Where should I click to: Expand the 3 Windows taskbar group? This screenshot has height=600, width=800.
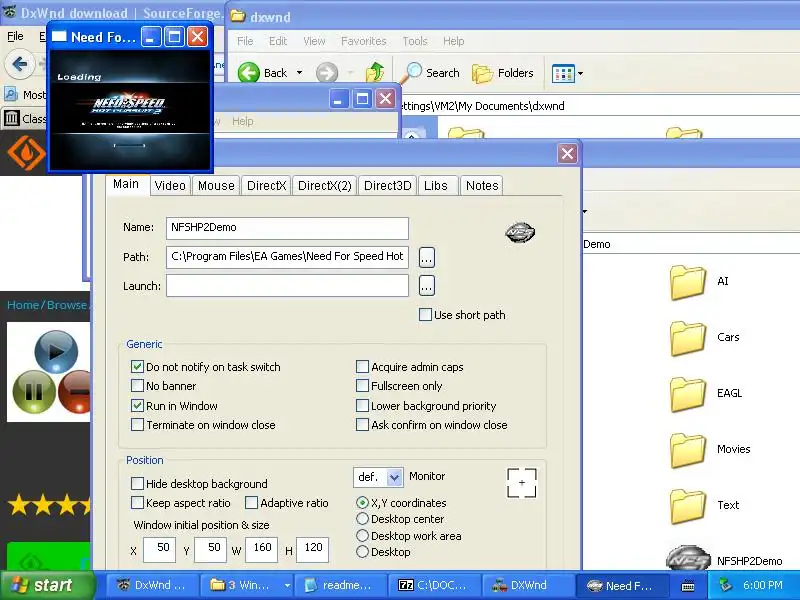(287, 585)
